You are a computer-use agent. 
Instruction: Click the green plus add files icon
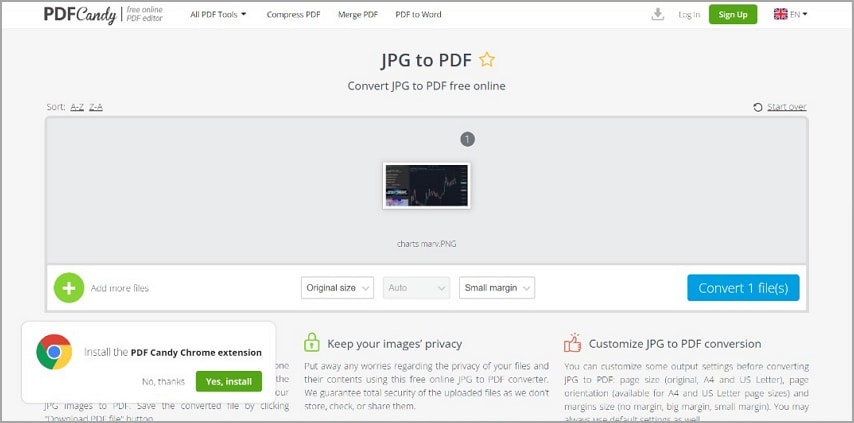69,288
